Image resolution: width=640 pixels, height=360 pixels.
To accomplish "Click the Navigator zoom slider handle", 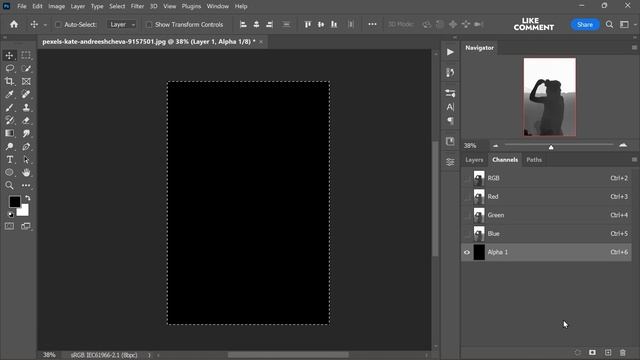I will 551,147.
